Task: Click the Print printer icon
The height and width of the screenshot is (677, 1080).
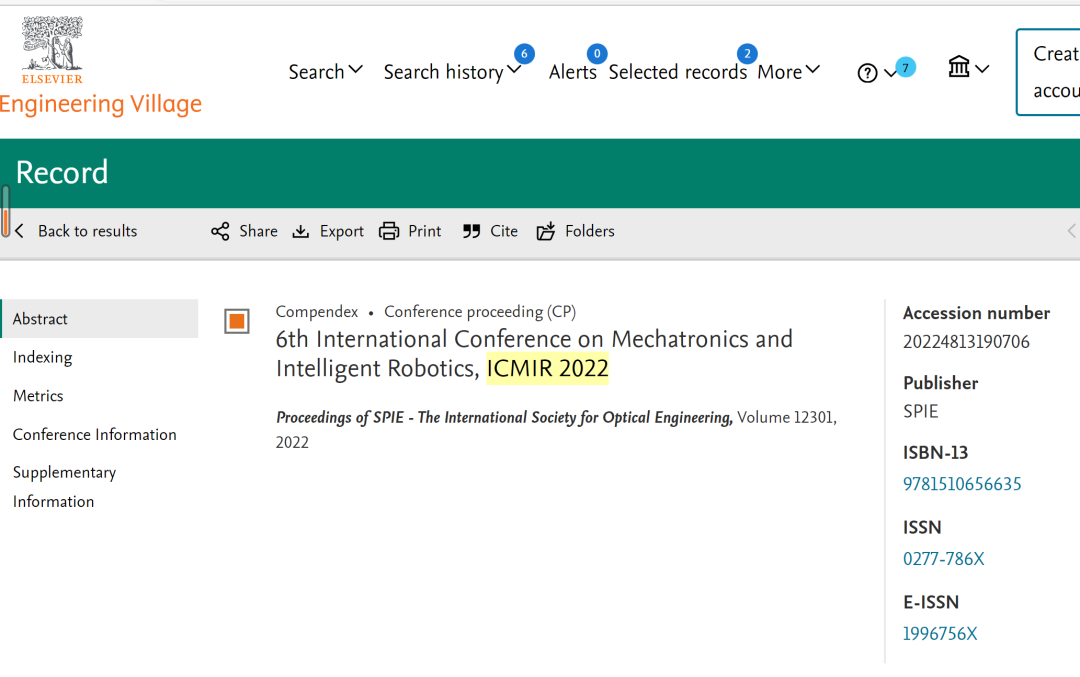Action: click(x=389, y=231)
